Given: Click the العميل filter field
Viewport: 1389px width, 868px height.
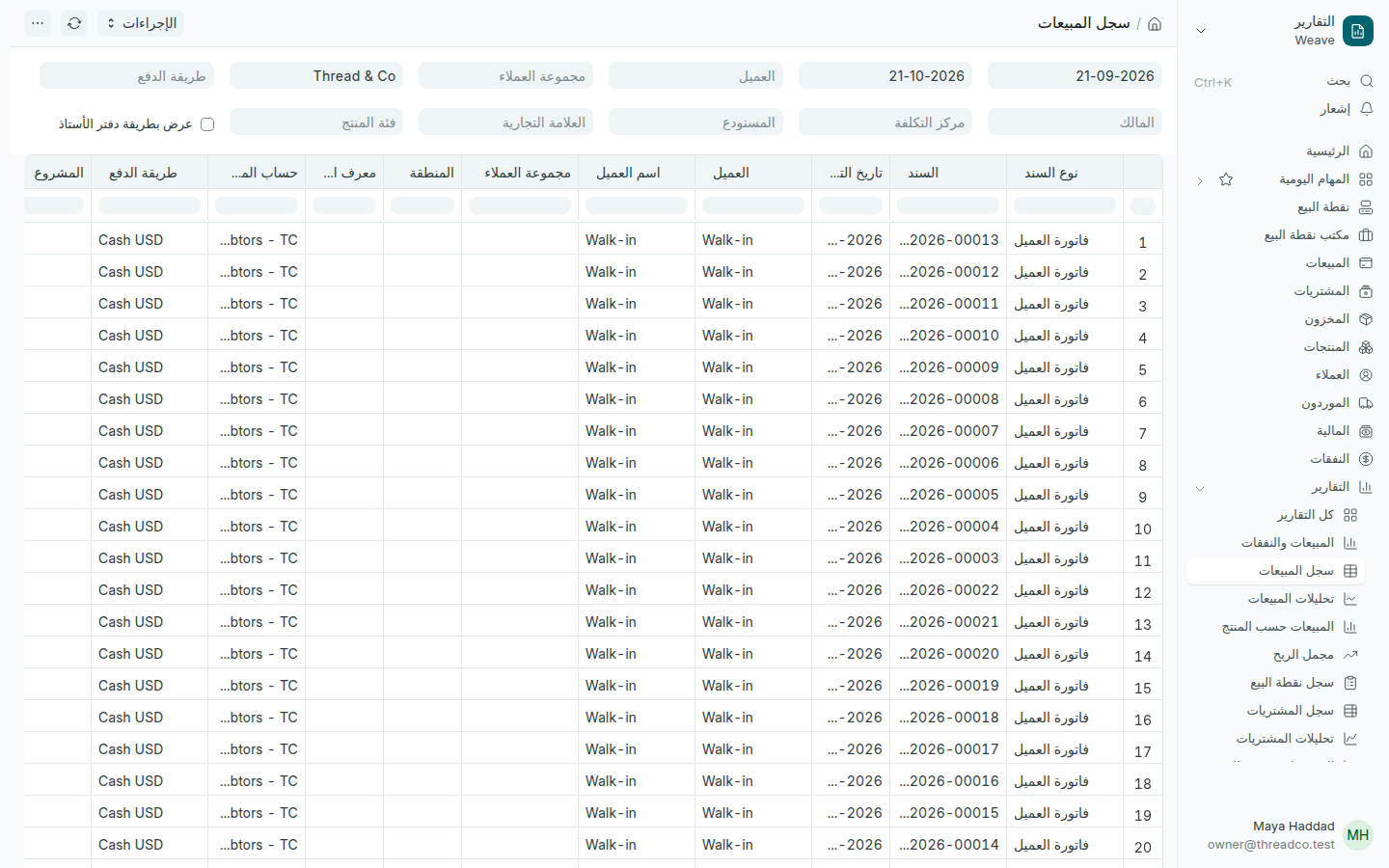Looking at the screenshot, I should pos(695,76).
